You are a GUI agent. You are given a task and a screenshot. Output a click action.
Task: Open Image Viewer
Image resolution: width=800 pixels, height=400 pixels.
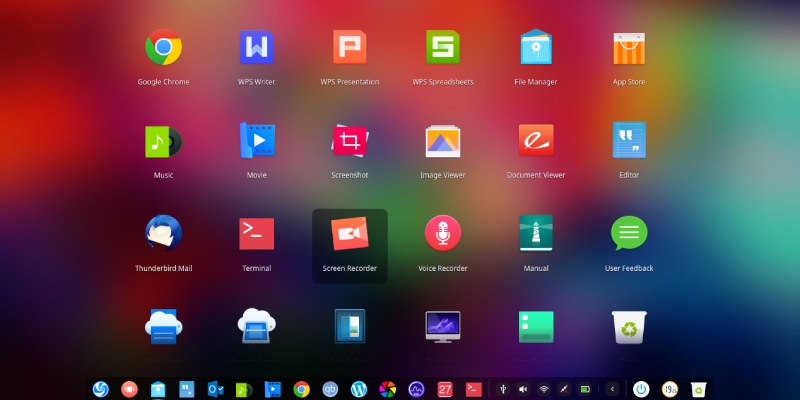click(443, 141)
